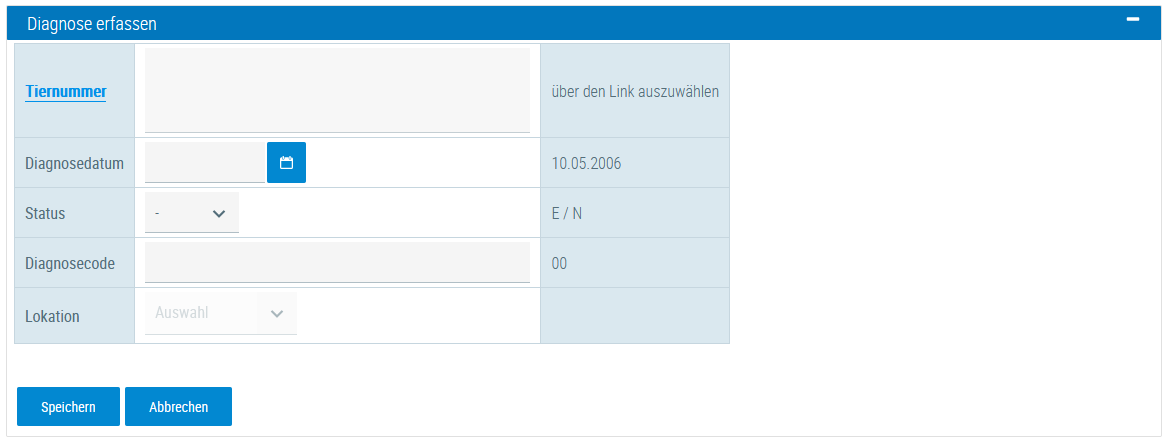This screenshot has width=1170, height=443.
Task: Click the Status row label
Action: (45, 213)
